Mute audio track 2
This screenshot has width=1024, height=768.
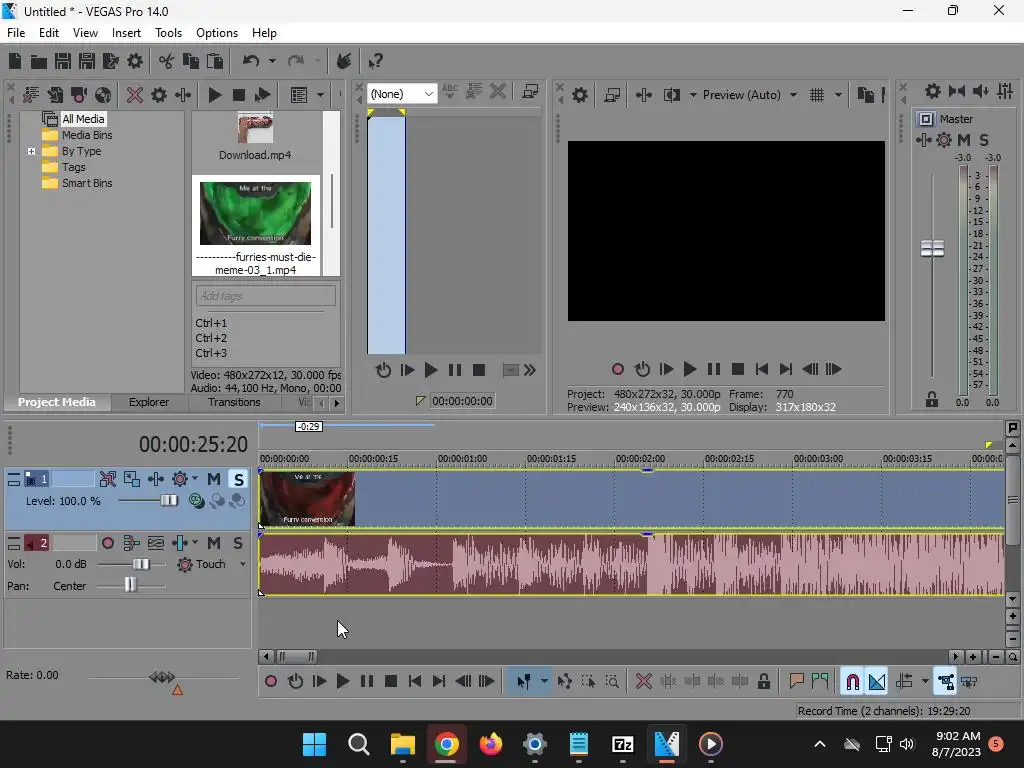(x=214, y=543)
